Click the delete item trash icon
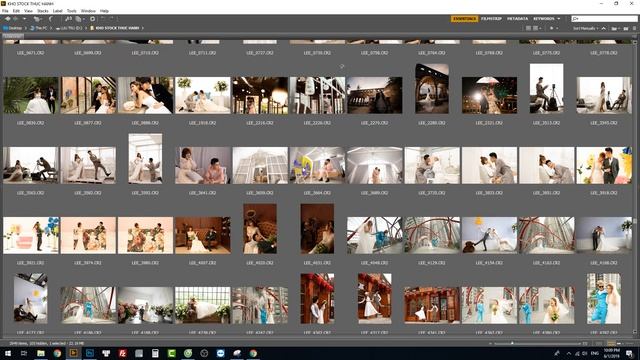640x360 pixels. (x=635, y=28)
